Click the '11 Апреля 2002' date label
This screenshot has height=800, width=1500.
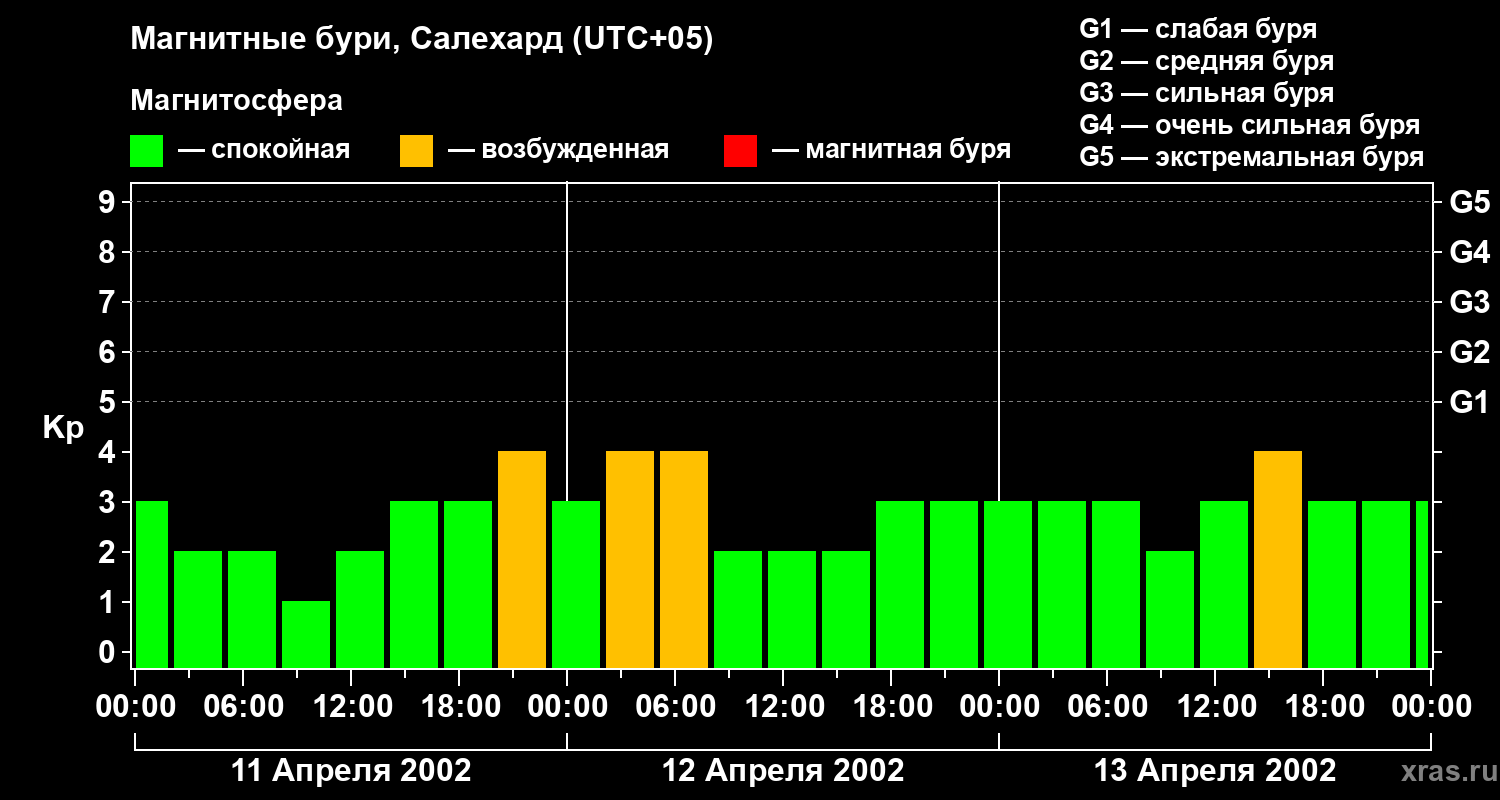coord(351,771)
